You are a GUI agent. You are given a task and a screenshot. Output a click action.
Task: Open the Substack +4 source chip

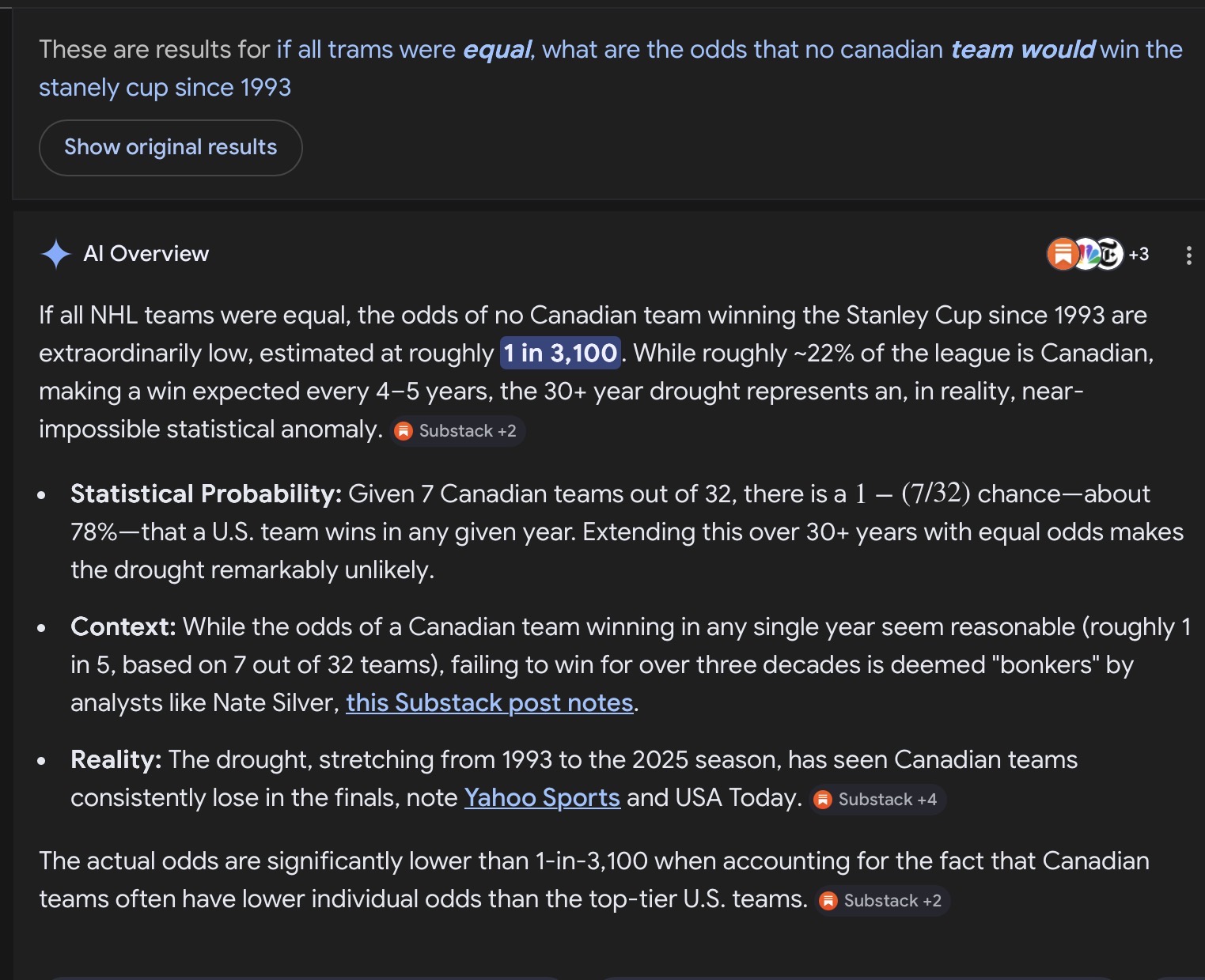[877, 800]
